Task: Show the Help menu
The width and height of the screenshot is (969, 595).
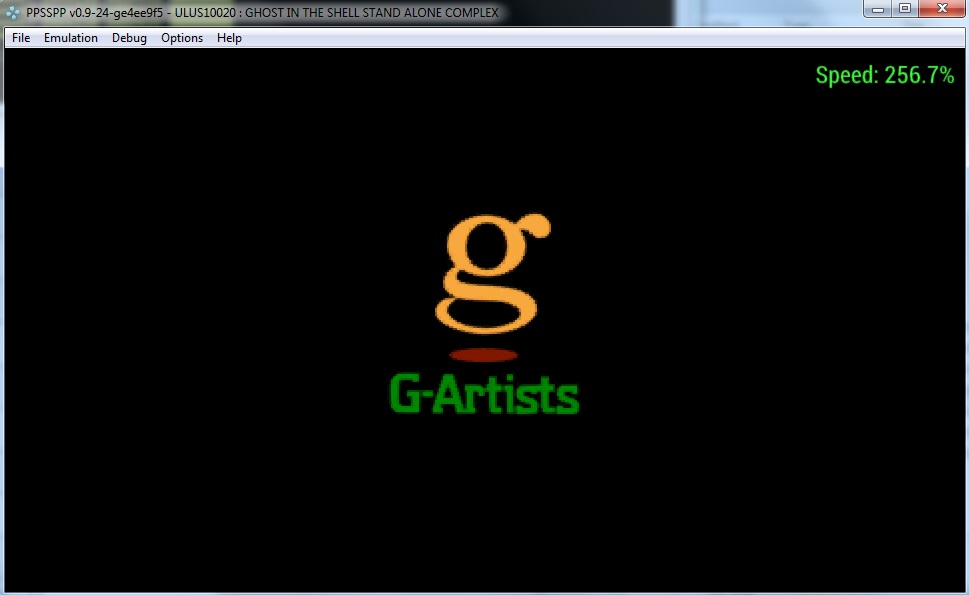Action: 229,38
